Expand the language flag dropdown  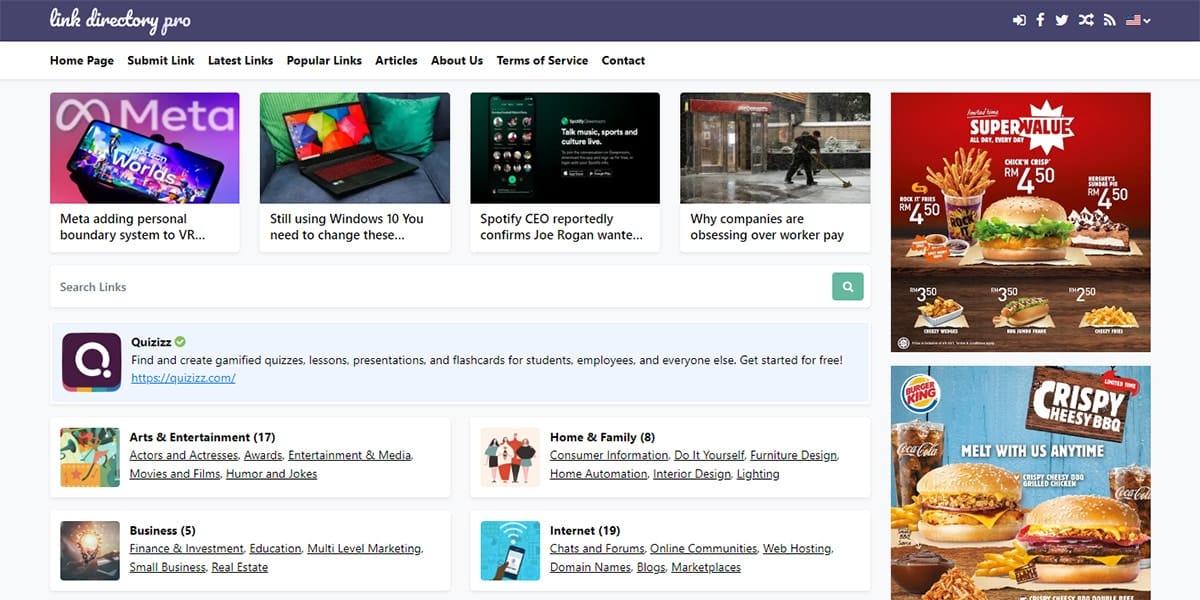[1138, 20]
